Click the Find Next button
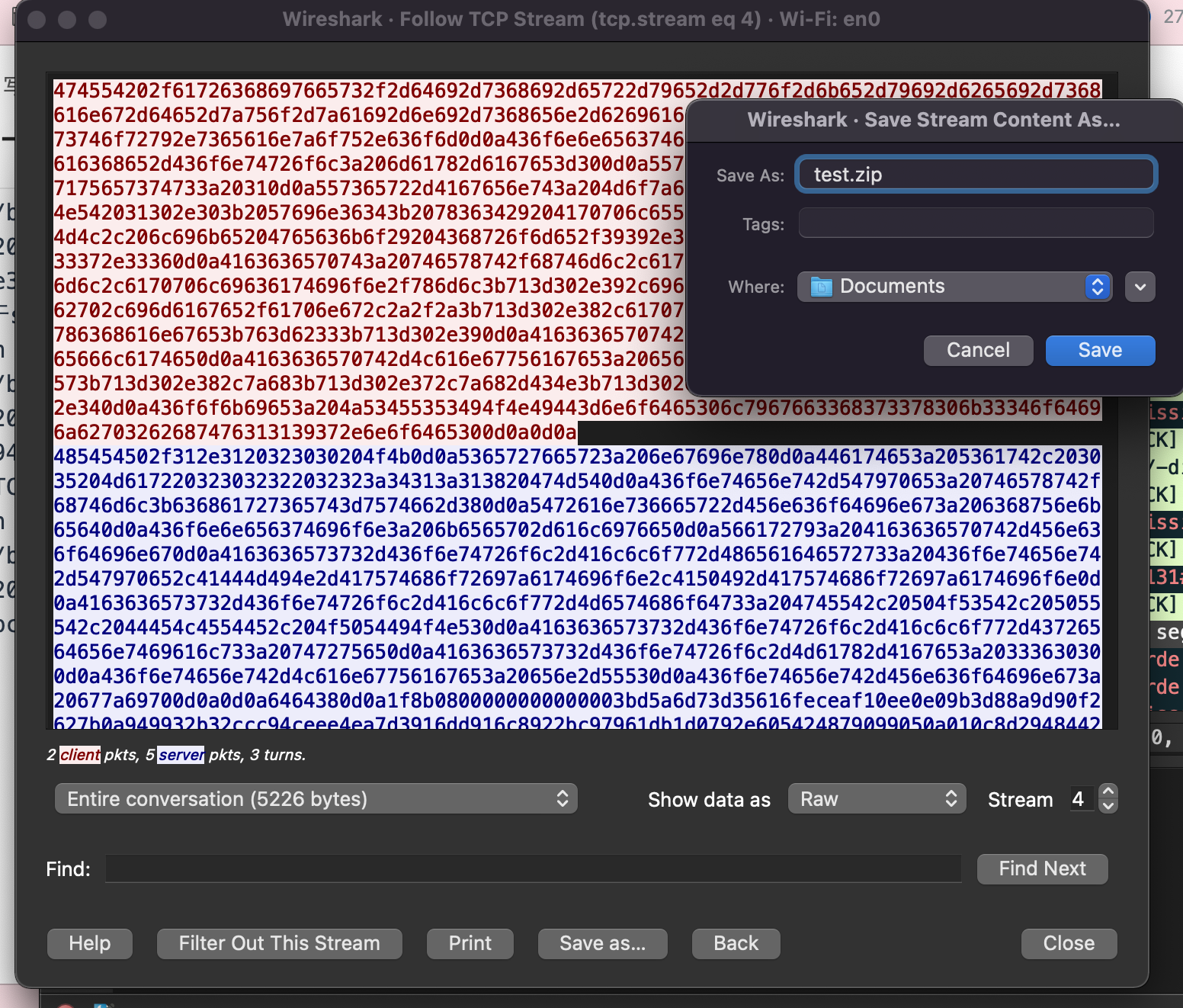 click(1042, 868)
